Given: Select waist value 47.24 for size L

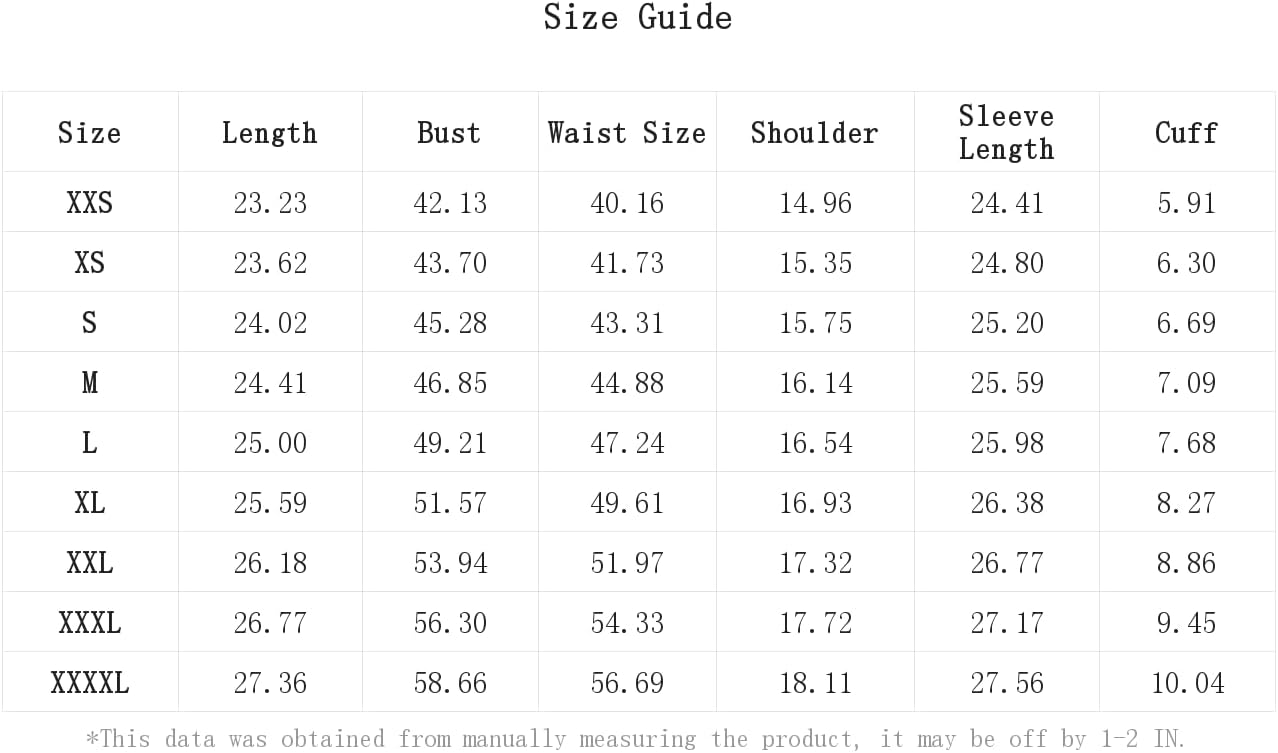Looking at the screenshot, I should (x=627, y=443).
